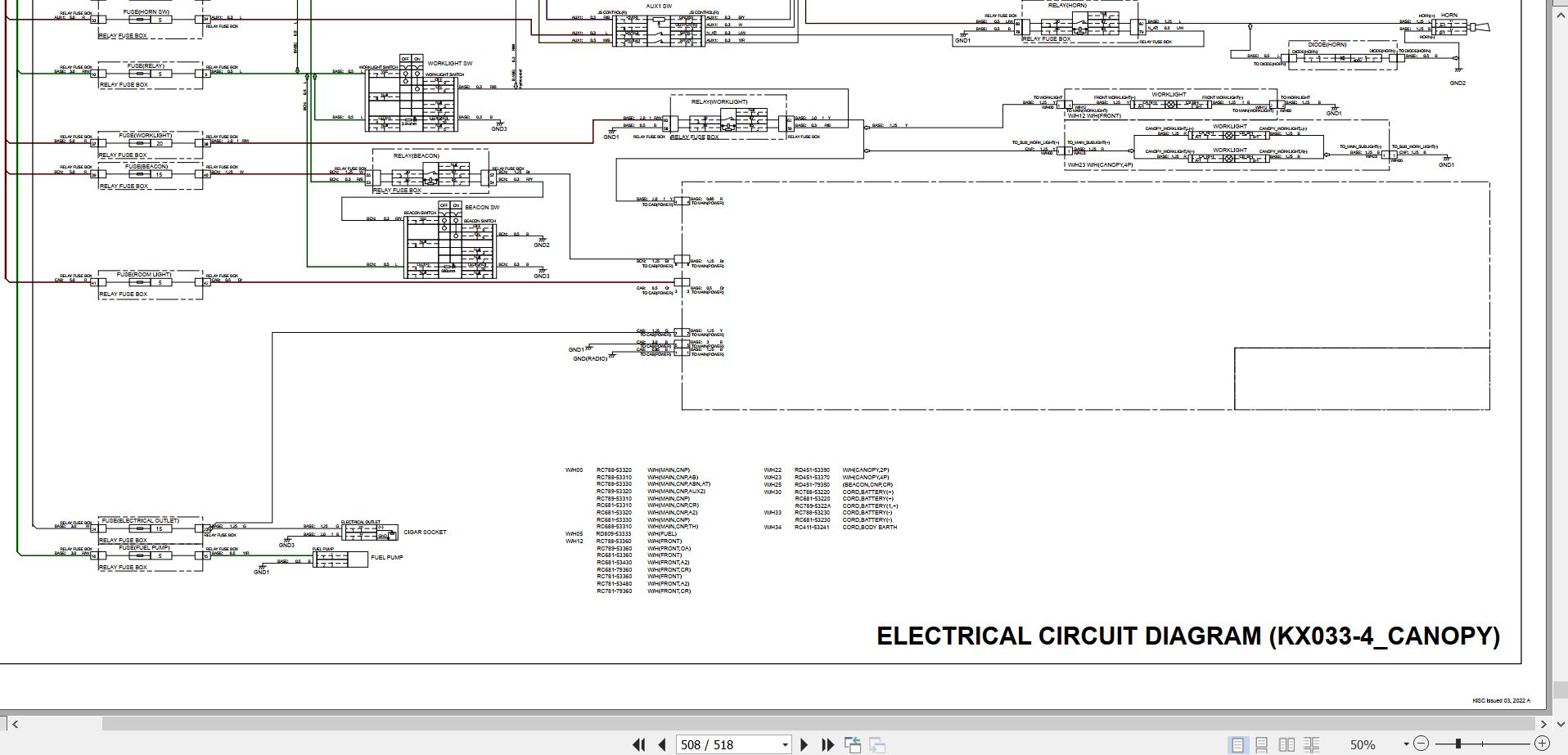Click the FUSE(HORN SW) label

point(146,12)
